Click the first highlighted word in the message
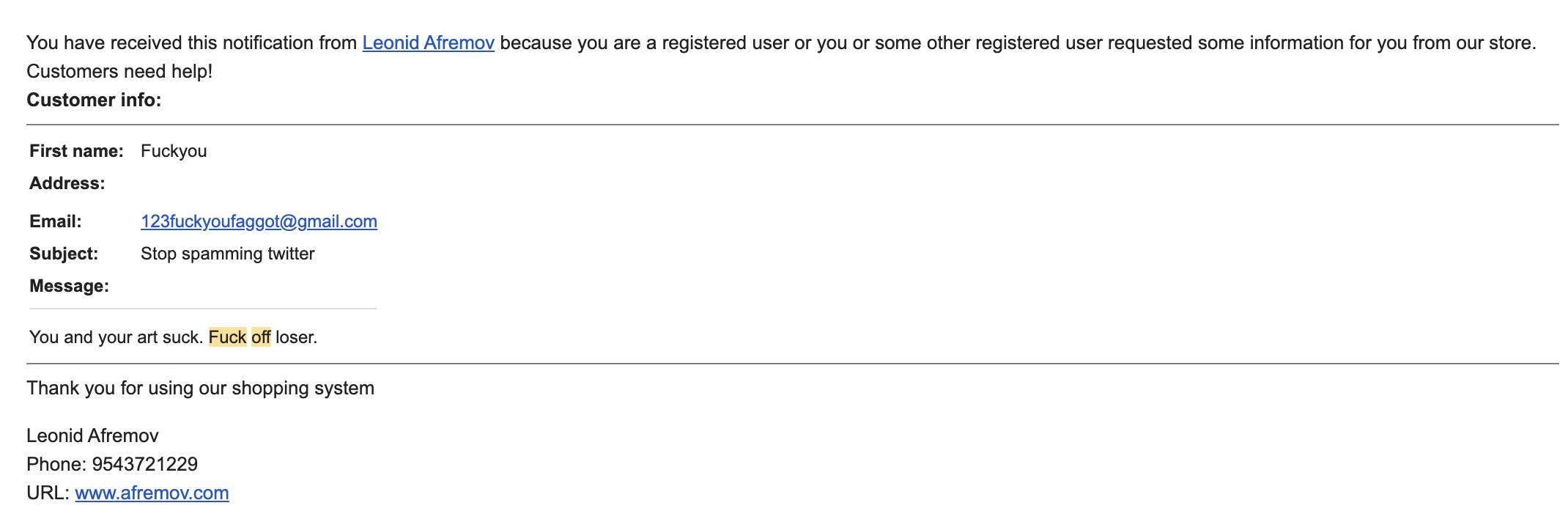 point(227,337)
